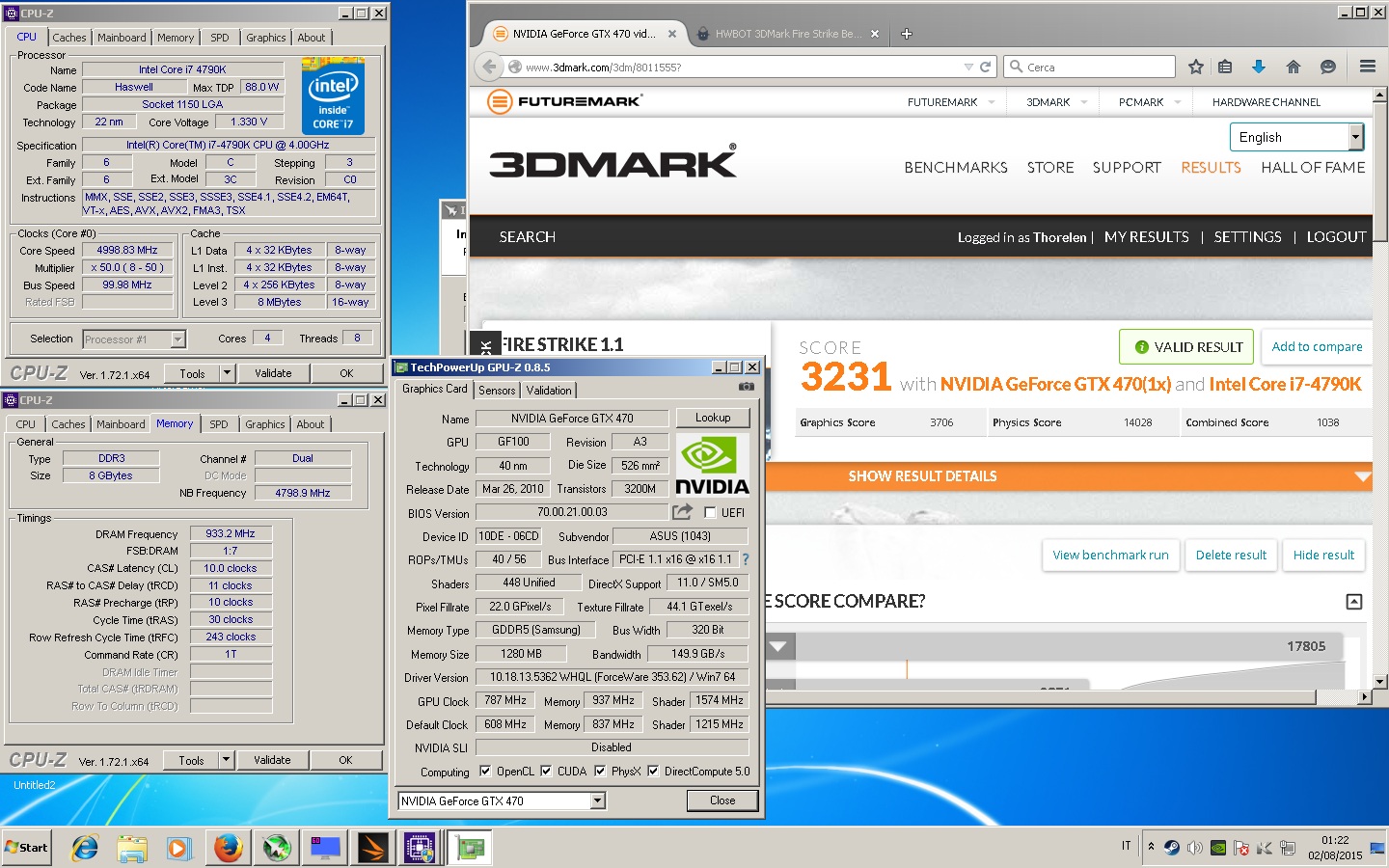Open the NVIDIA tray icon

tap(1218, 848)
